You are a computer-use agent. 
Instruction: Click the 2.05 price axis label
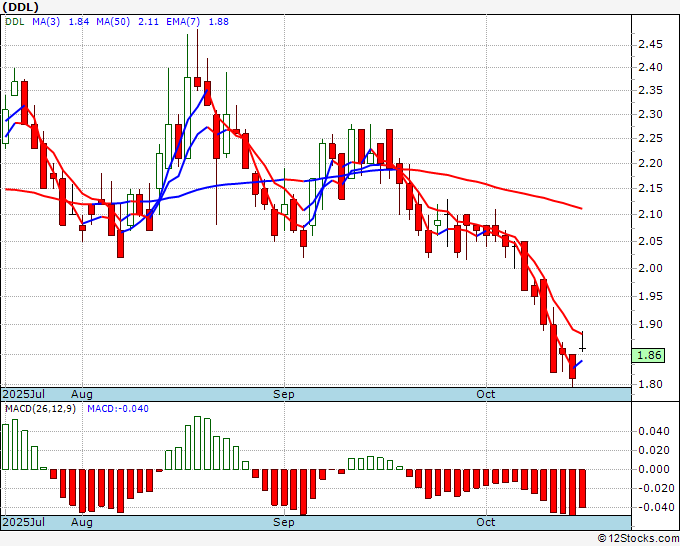(650, 241)
